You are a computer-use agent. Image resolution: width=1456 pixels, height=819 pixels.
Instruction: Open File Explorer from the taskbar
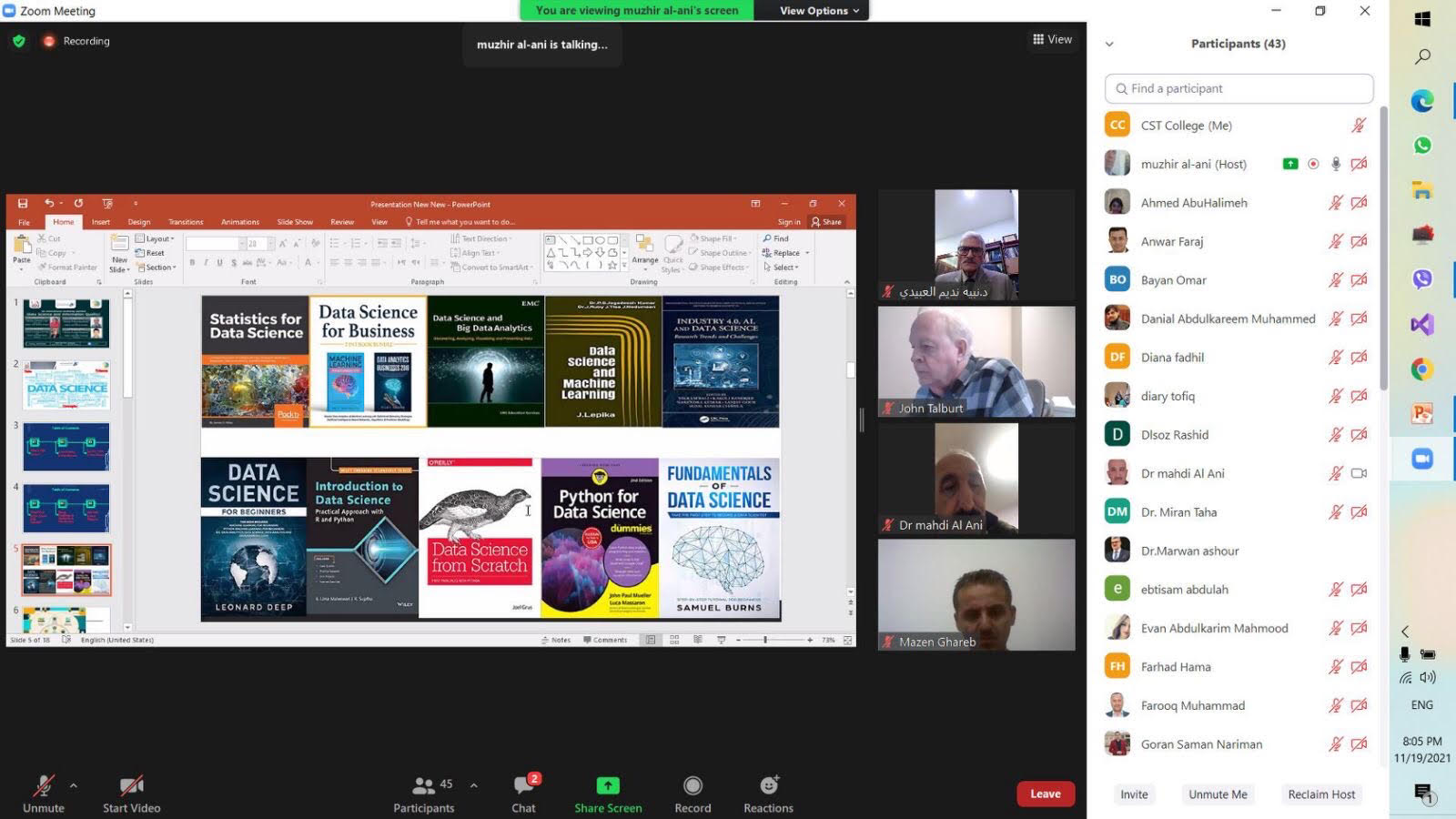(x=1422, y=190)
